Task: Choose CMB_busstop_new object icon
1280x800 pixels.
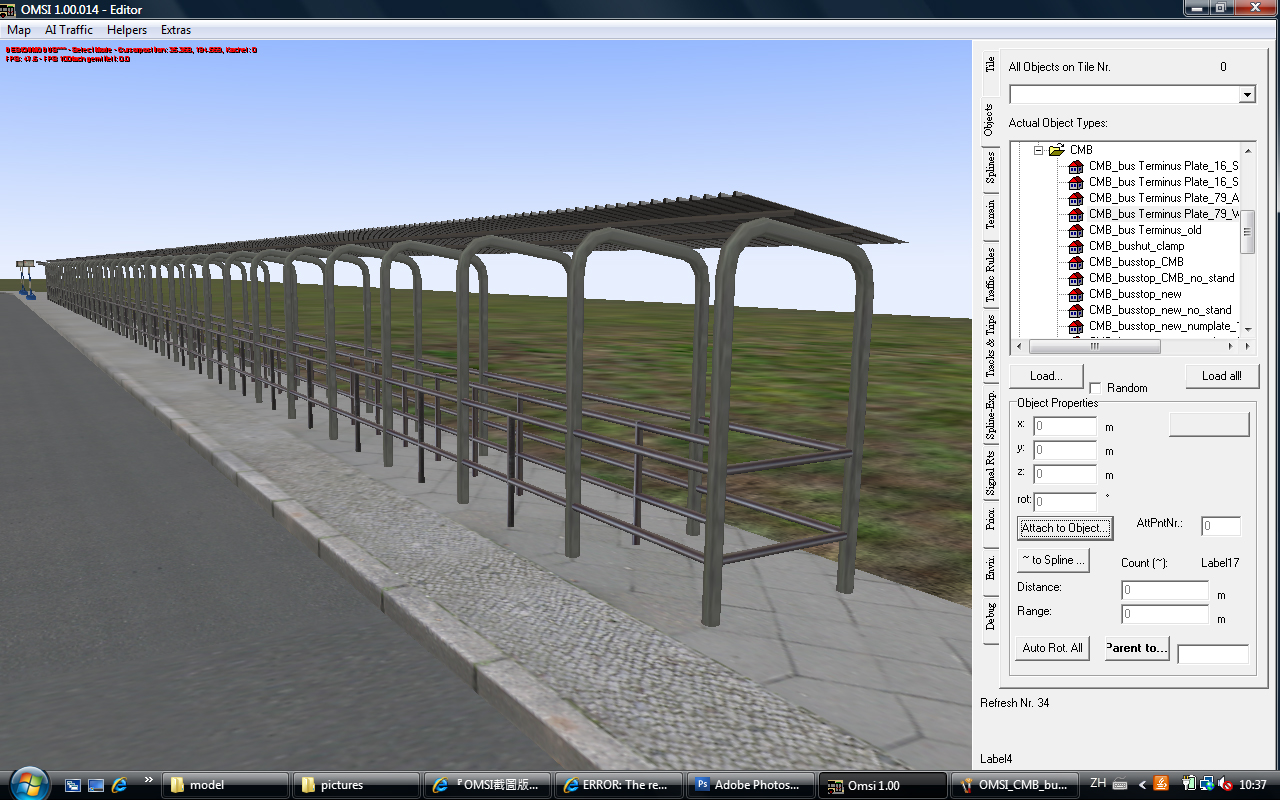Action: point(1075,294)
